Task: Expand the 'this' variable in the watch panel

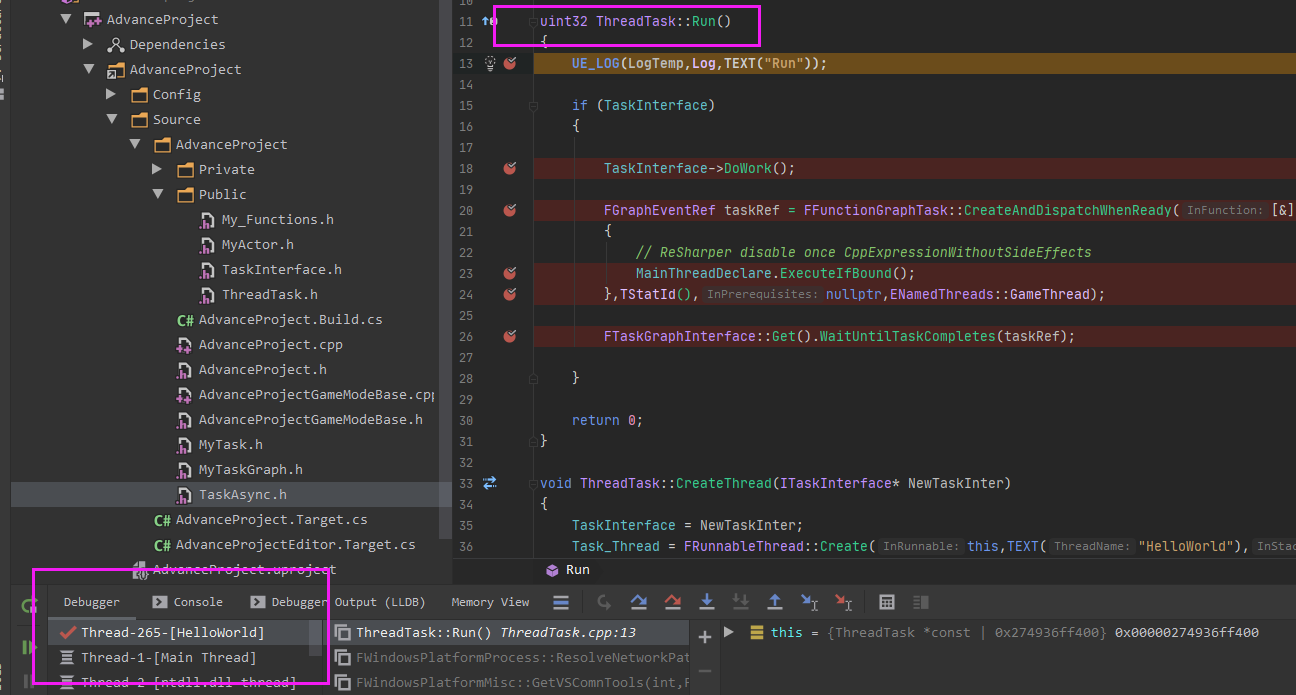Action: 729,632
